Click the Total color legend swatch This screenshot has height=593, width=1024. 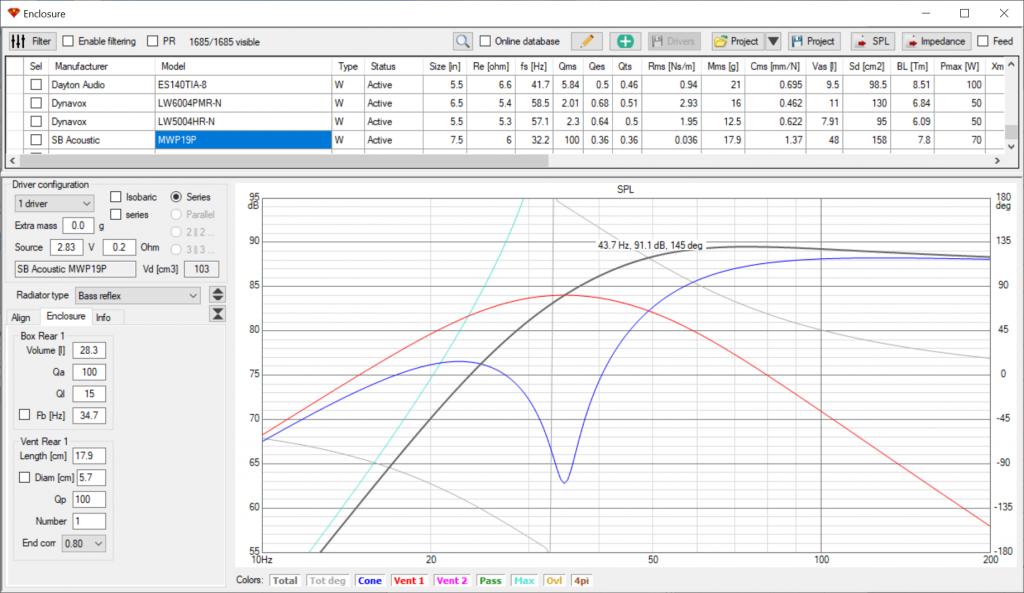[x=285, y=581]
